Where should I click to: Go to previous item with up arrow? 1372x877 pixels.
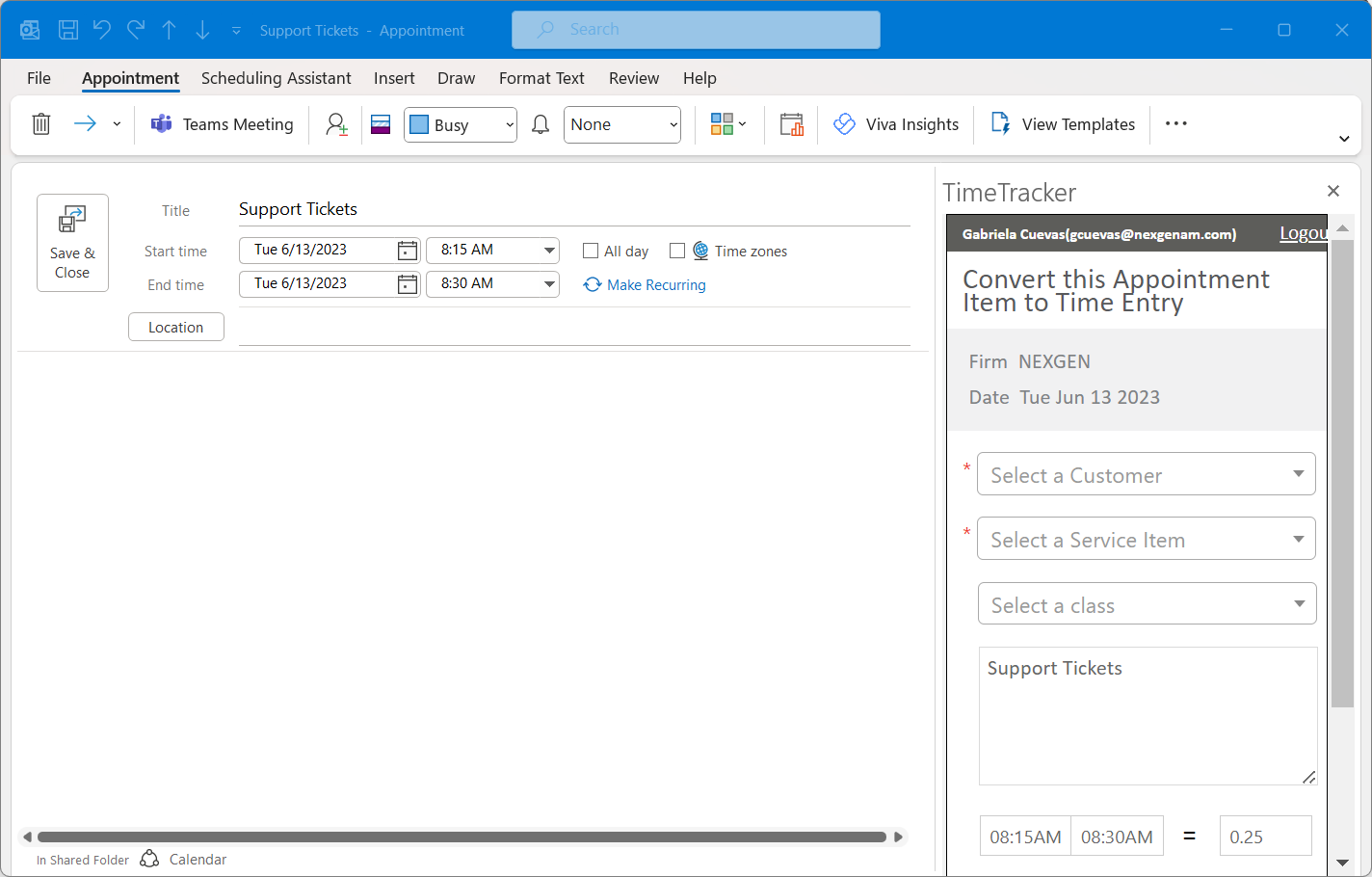coord(169,30)
